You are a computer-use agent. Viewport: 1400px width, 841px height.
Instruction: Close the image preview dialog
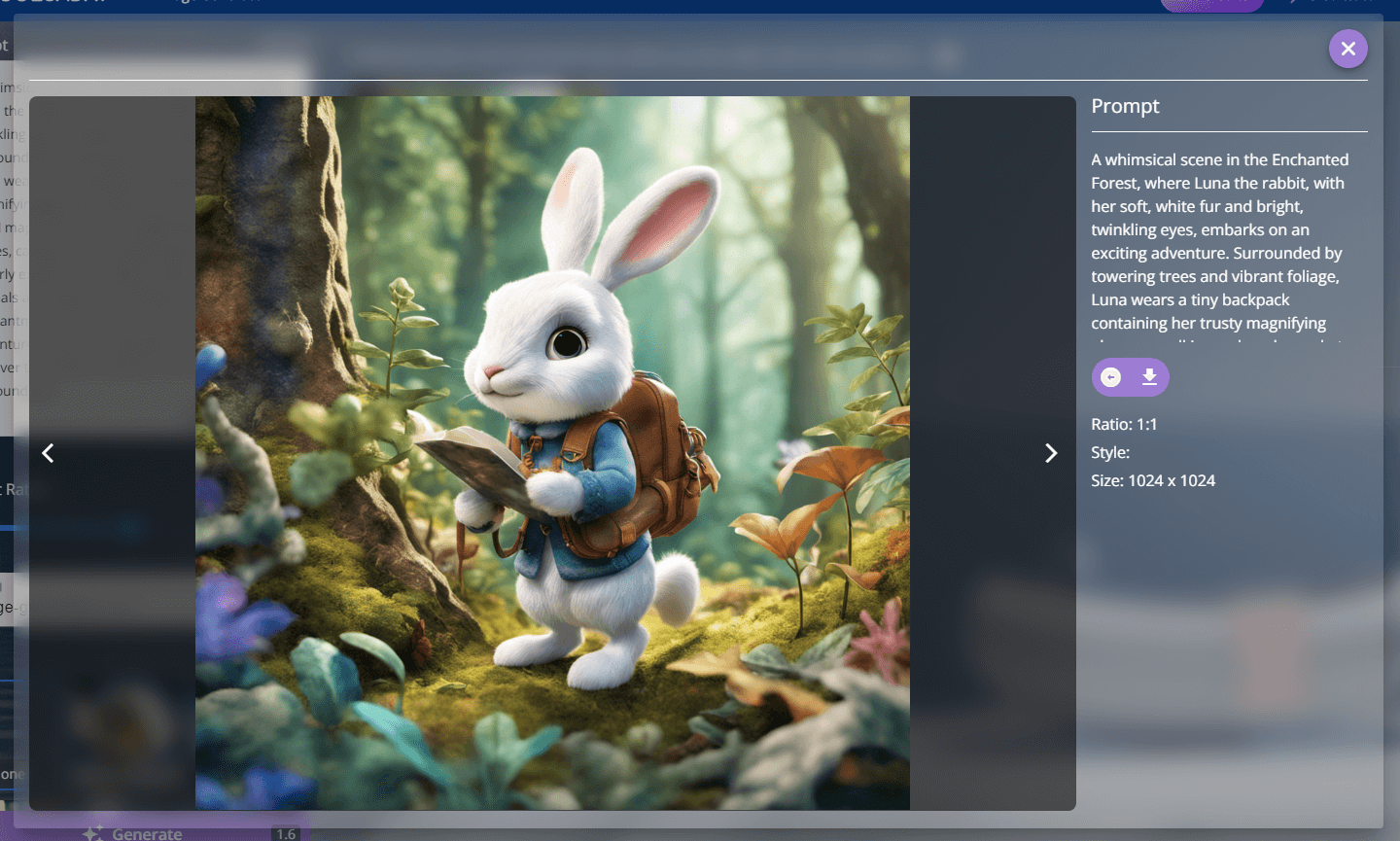(1347, 49)
